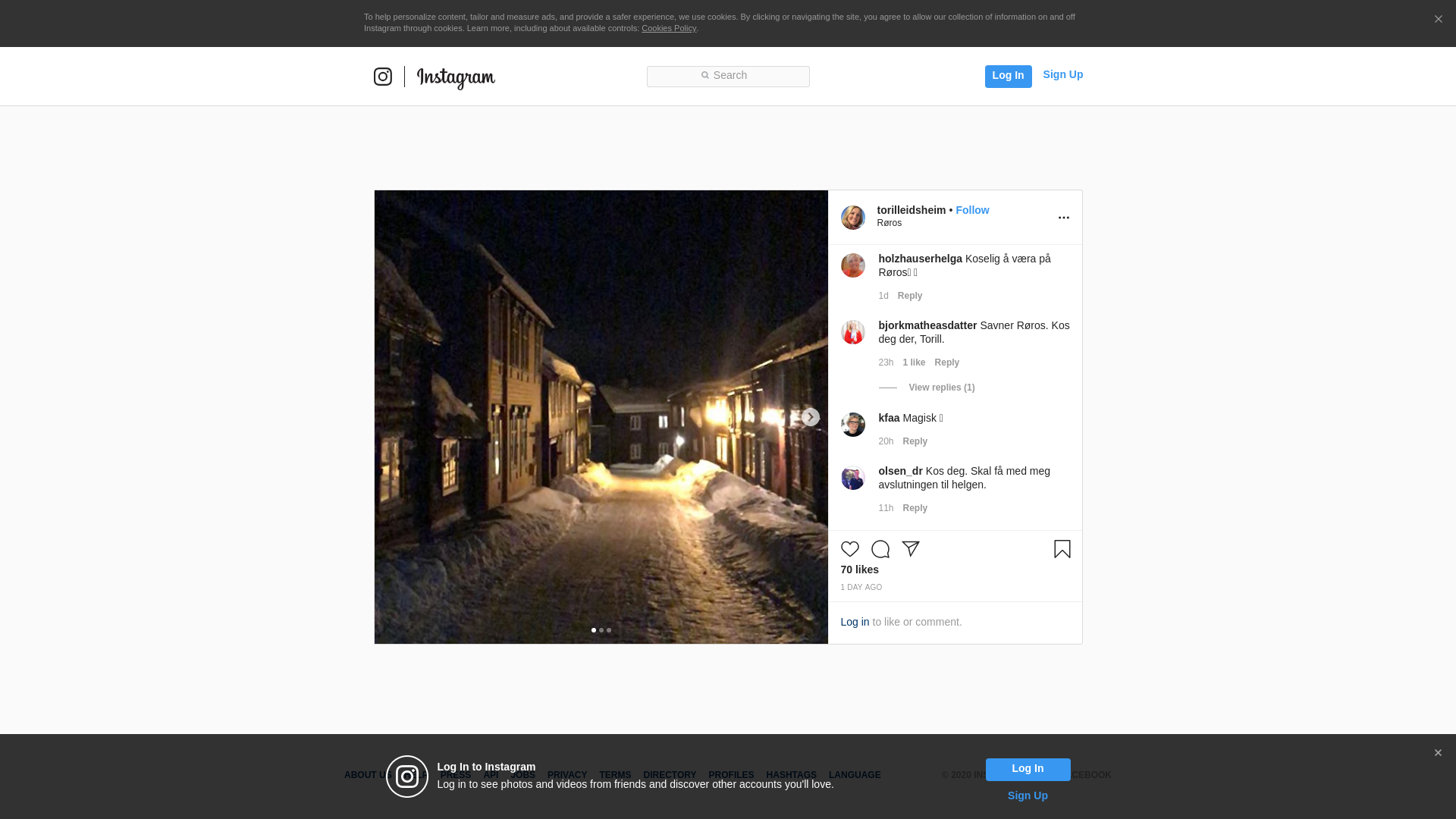Open torilleidsheim profile avatar

853,218
